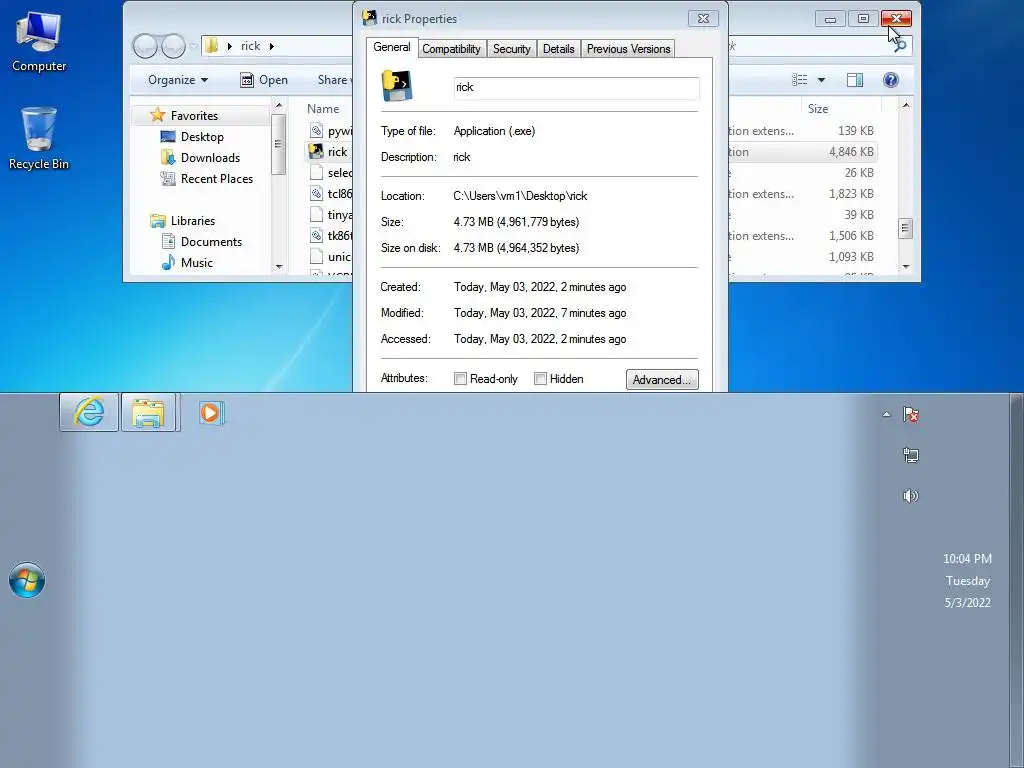Enable the Hidden attribute checkbox
The width and height of the screenshot is (1024, 768).
[x=540, y=379]
